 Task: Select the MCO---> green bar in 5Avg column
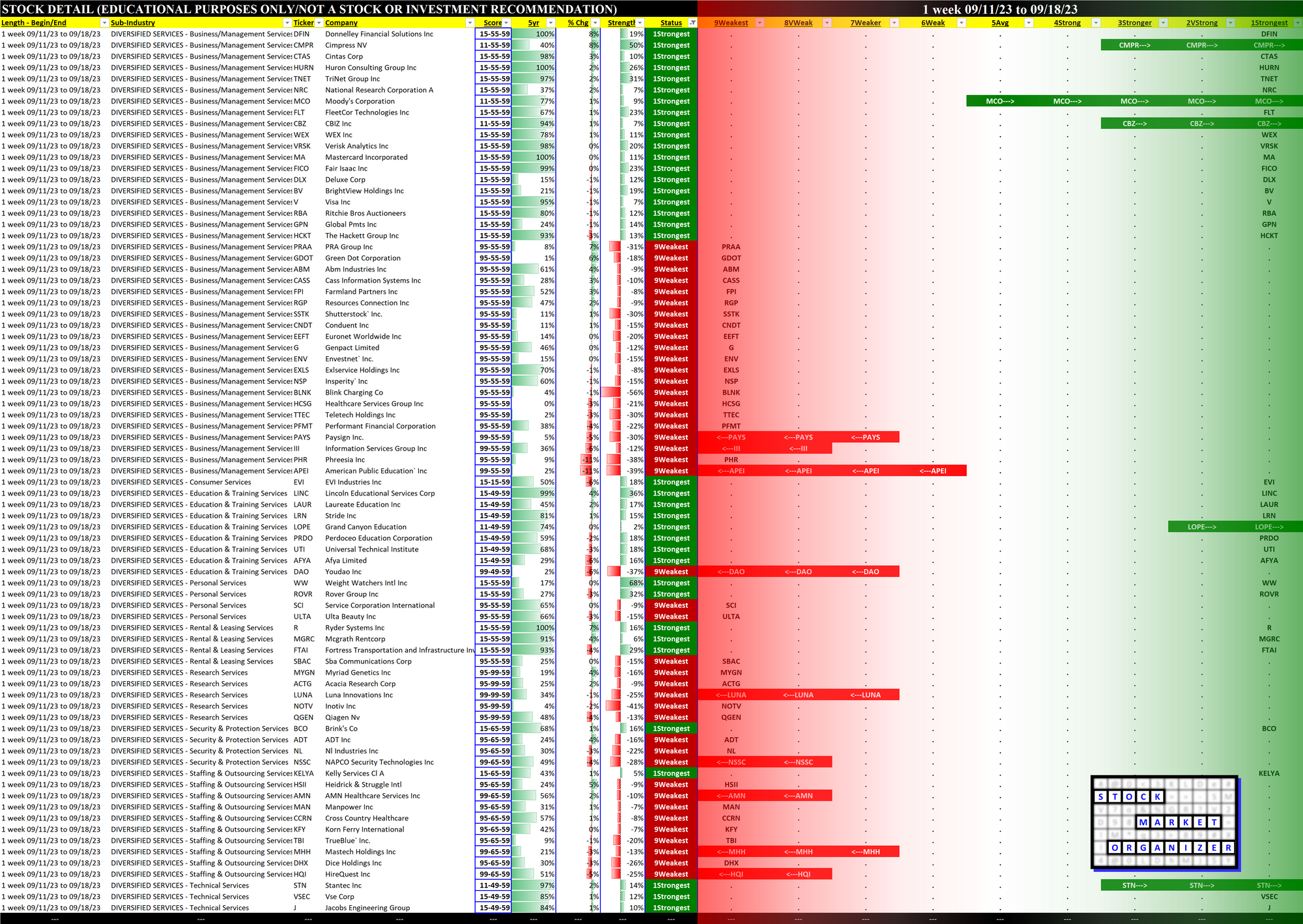pos(1000,101)
